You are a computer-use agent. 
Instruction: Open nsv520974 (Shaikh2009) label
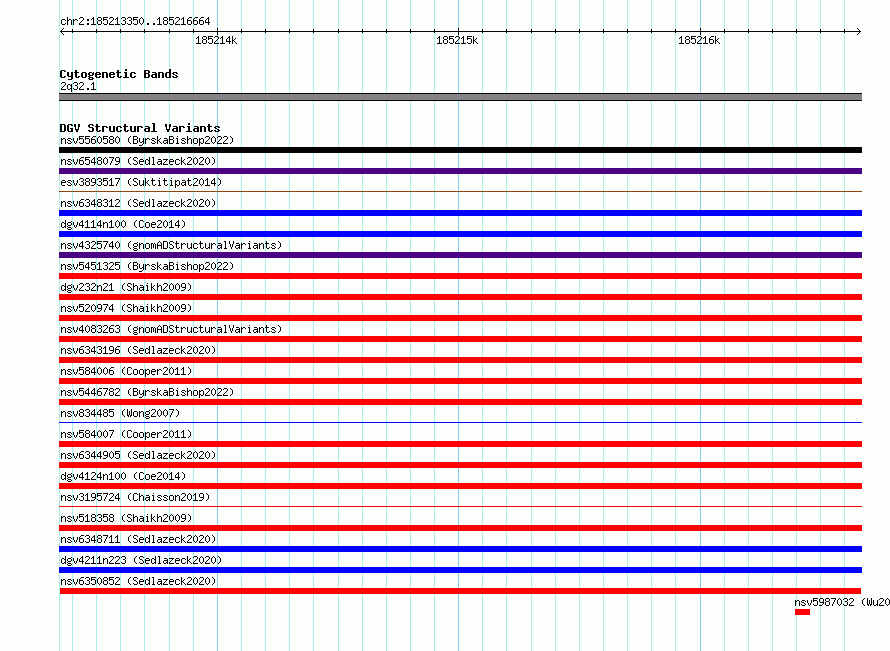point(126,308)
